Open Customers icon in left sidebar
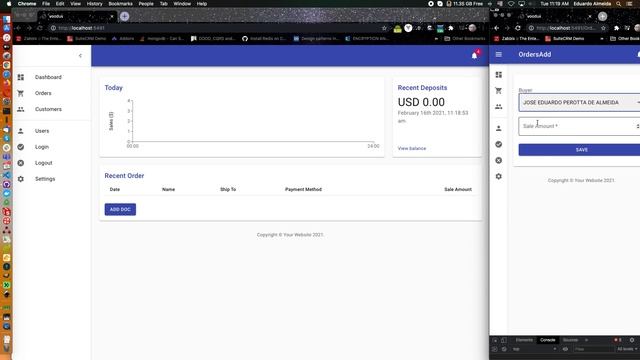The image size is (640, 360). pyautogui.click(x=21, y=109)
